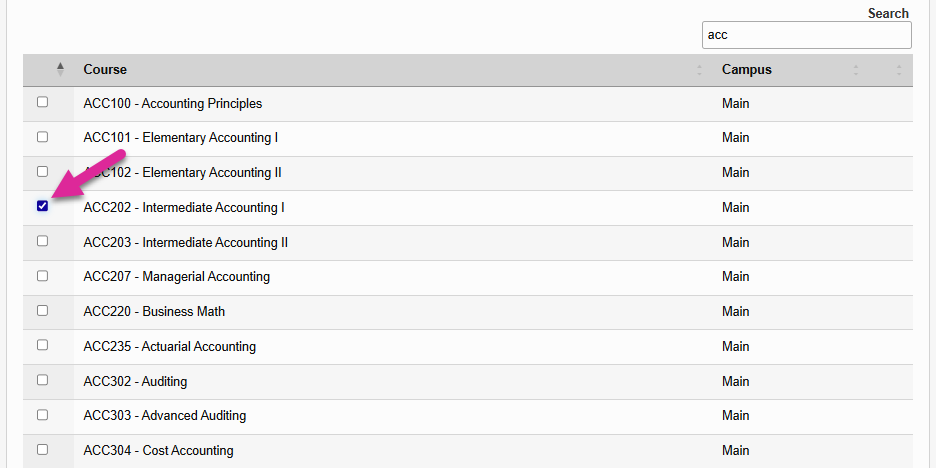Tick the ACC235 Actuarial Accounting checkbox

point(42,345)
